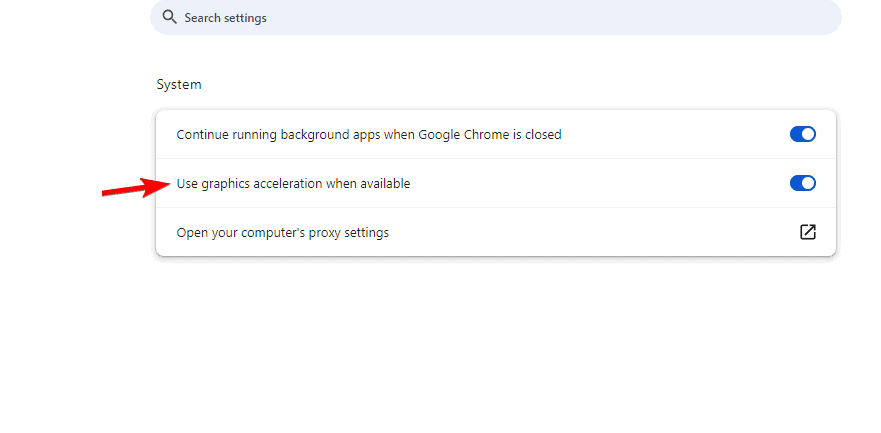Click the magnifying glass search icon
This screenshot has width=881, height=433.
pos(169,18)
